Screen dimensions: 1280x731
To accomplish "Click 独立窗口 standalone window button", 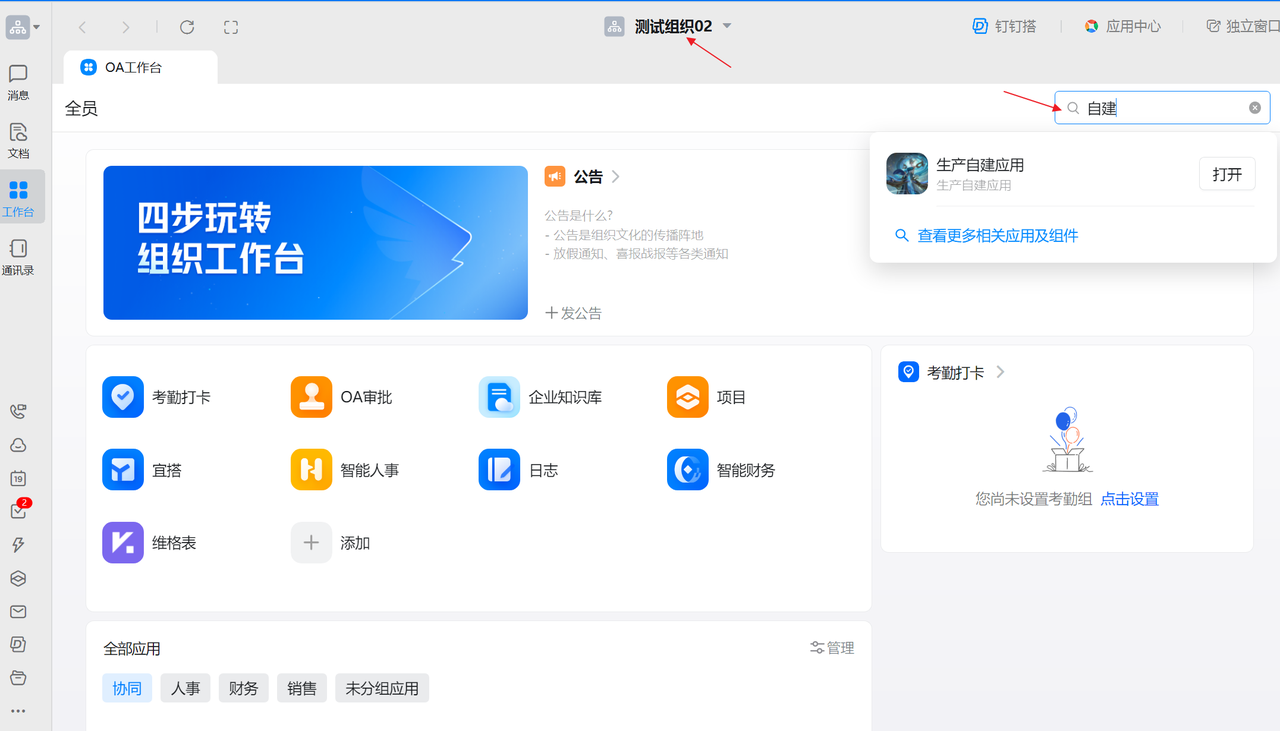I will pos(1243,26).
